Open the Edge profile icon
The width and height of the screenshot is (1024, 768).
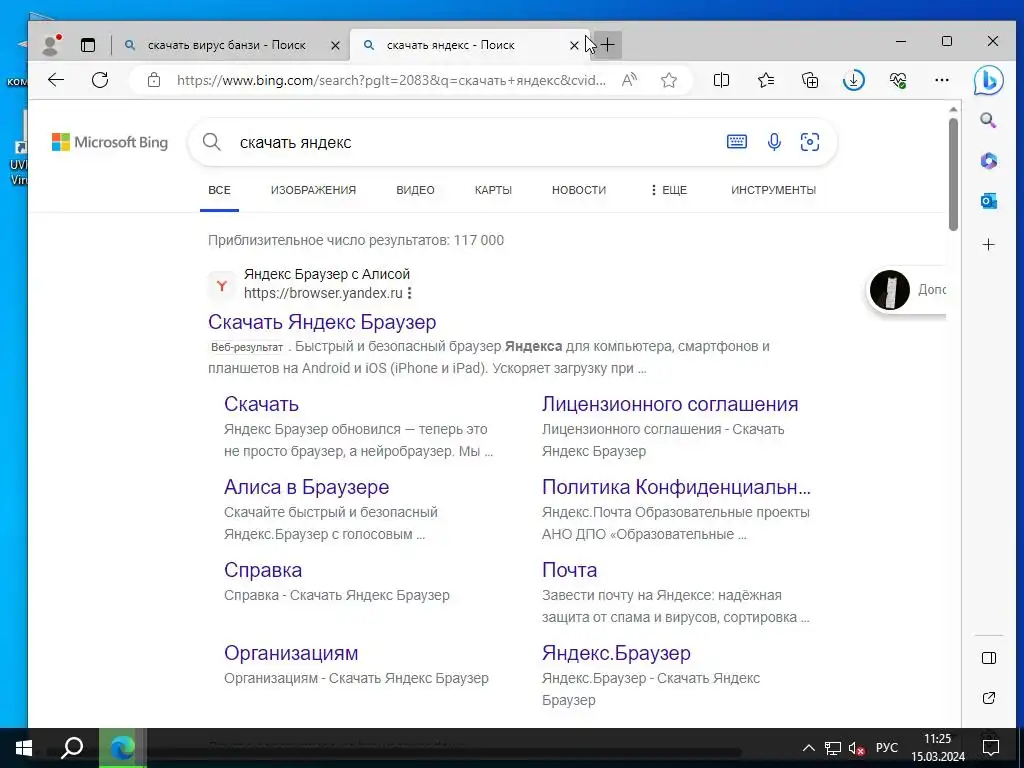pos(51,44)
